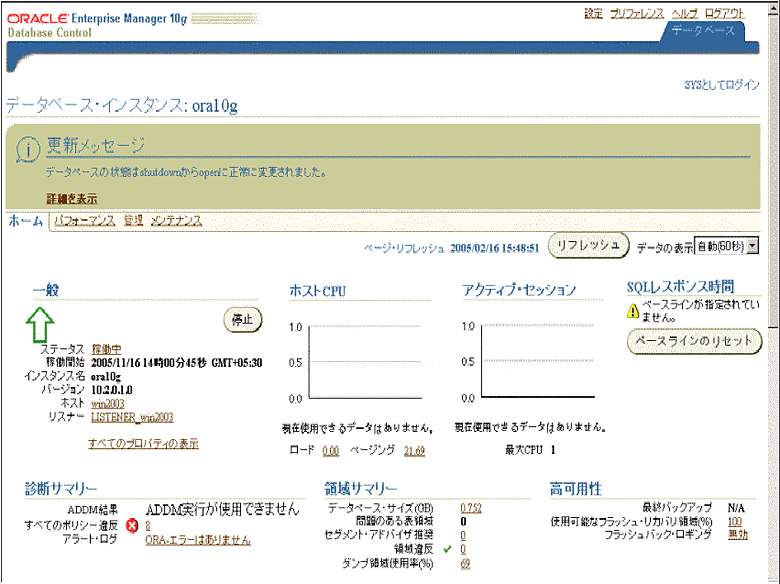Open the ORA-エラーはありません alert log link
Screen dimensions: 780x584
click(197, 540)
